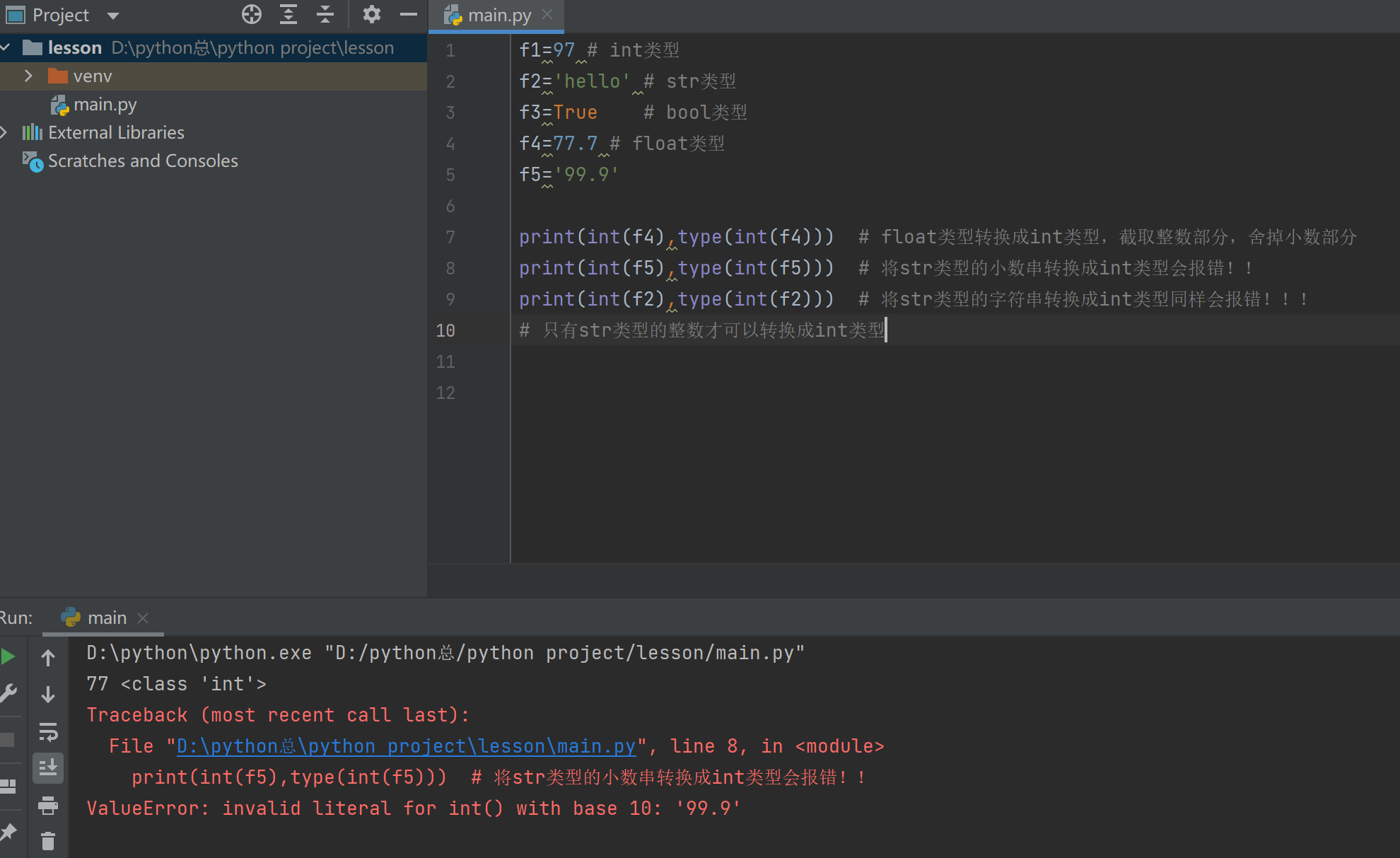Clear console with trash icon
This screenshot has width=1400, height=858.
pyautogui.click(x=48, y=841)
